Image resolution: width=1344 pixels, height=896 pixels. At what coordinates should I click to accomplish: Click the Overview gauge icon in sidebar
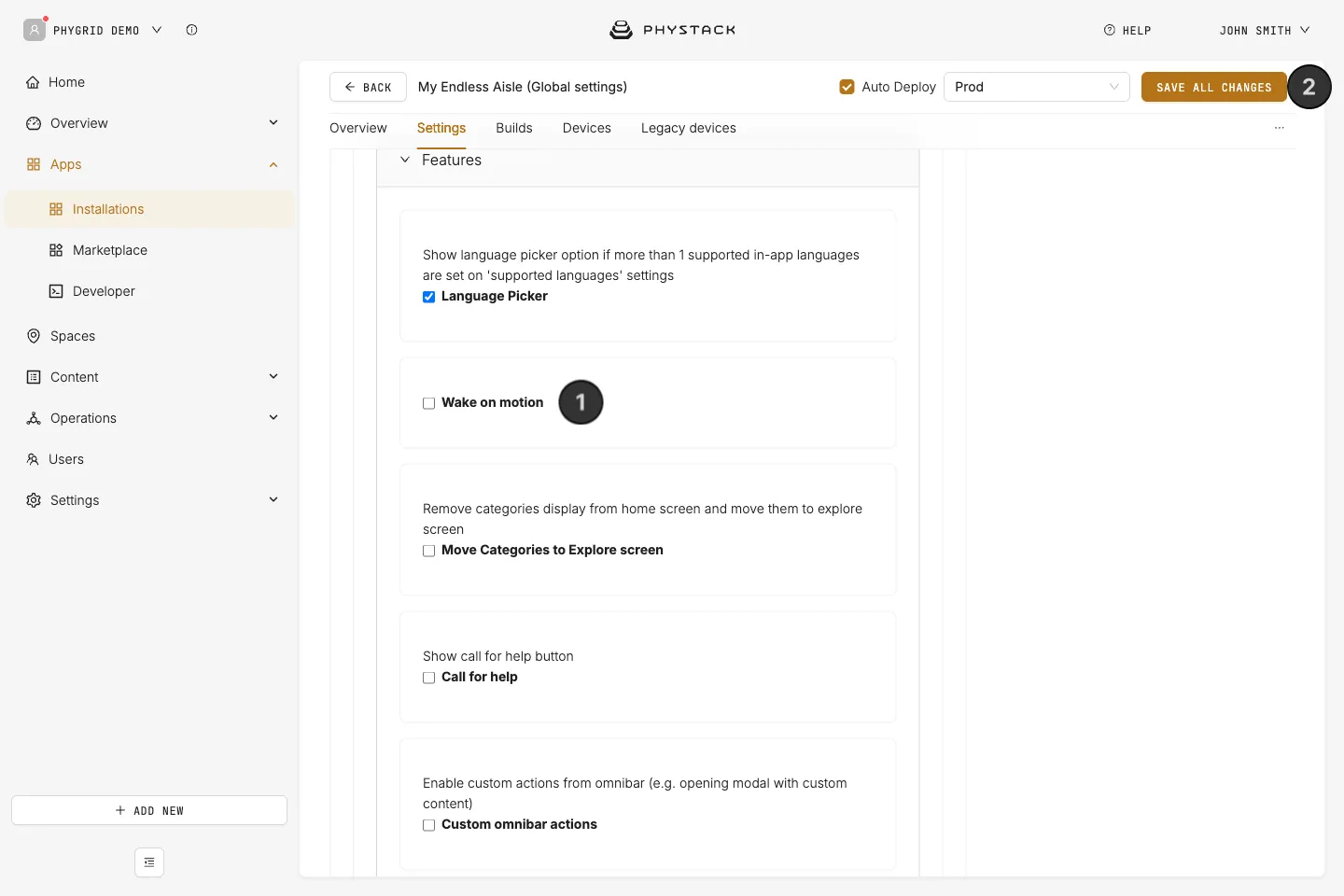click(x=34, y=123)
